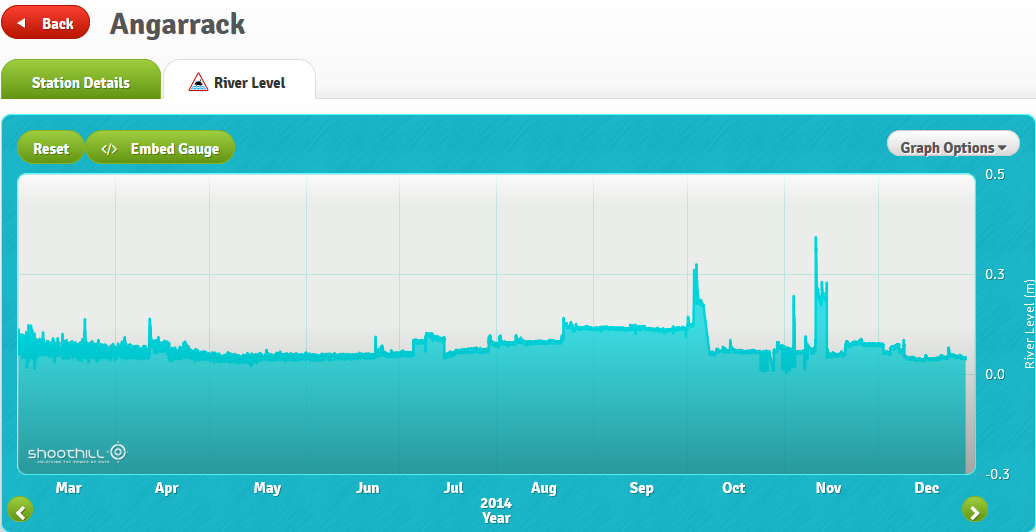
Task: Click the embed code brackets icon
Action: [110, 148]
